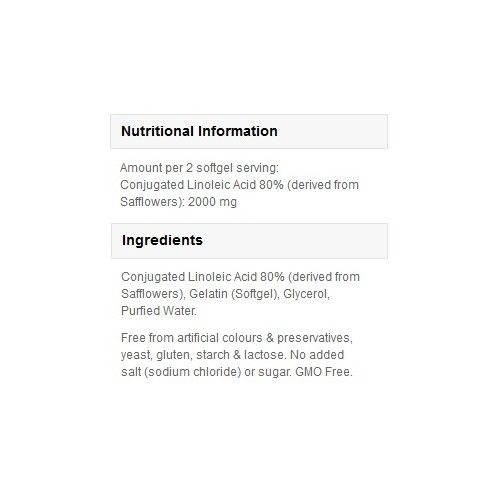Click the word 'preservatives' in the disclaimer

[313, 338]
